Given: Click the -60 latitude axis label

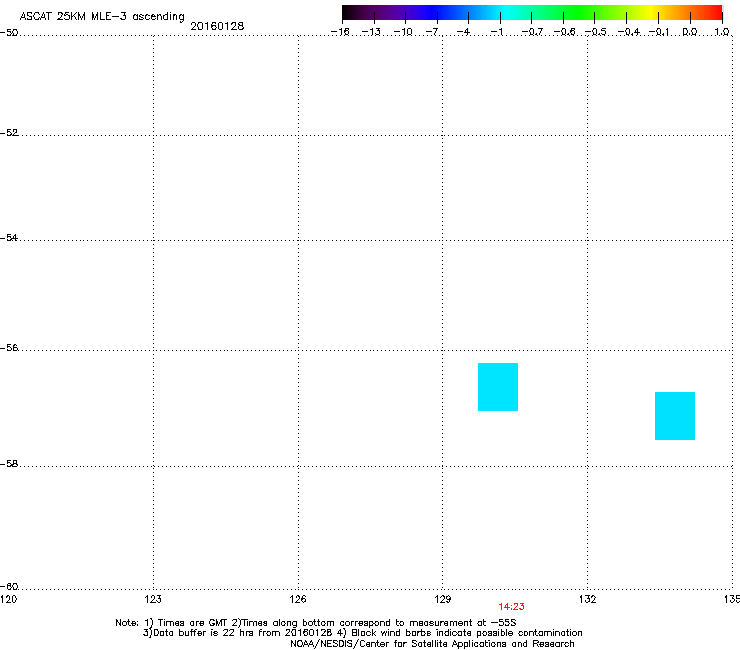Looking at the screenshot, I should (x=9, y=586).
